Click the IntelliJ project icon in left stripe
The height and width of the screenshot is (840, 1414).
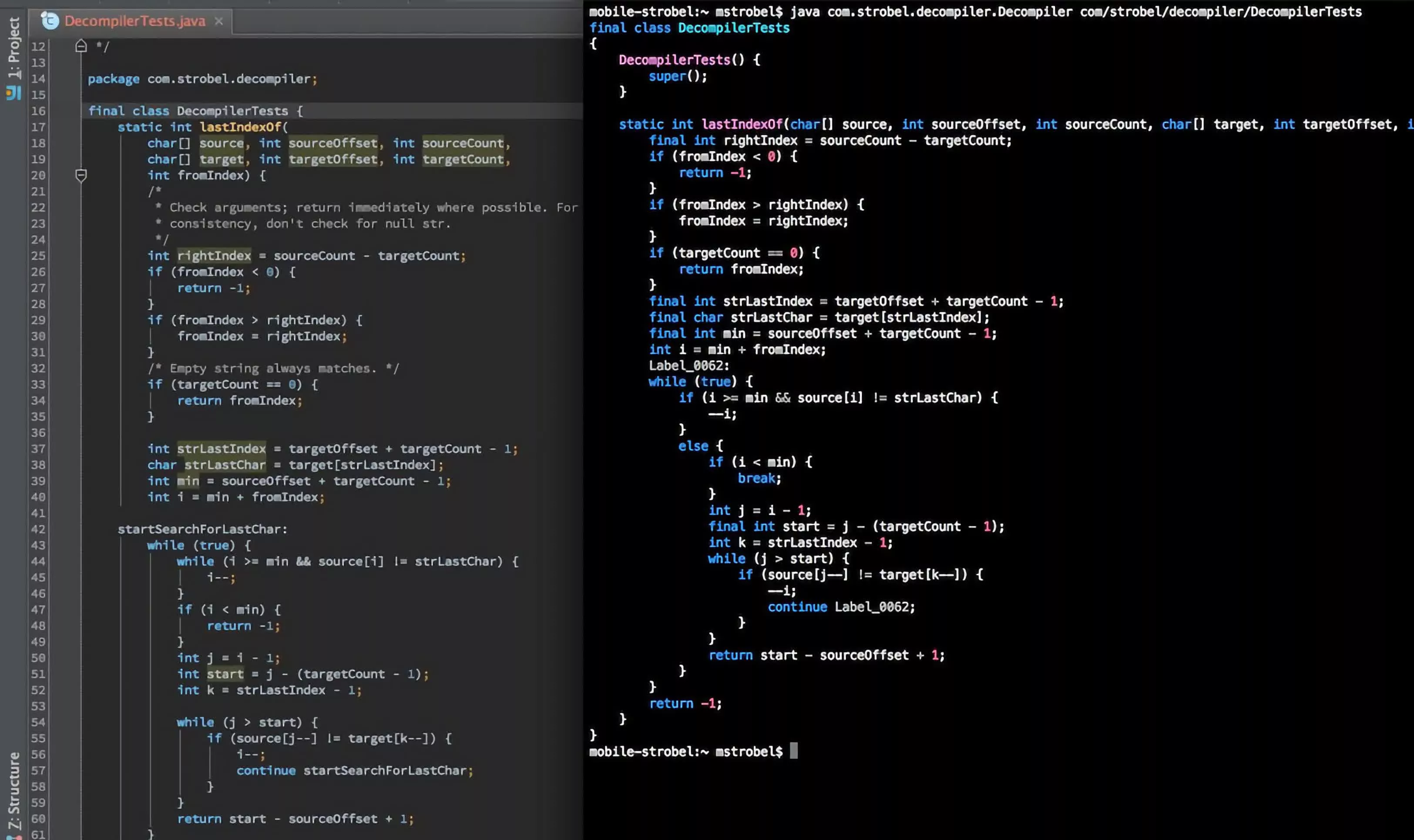pos(13,93)
